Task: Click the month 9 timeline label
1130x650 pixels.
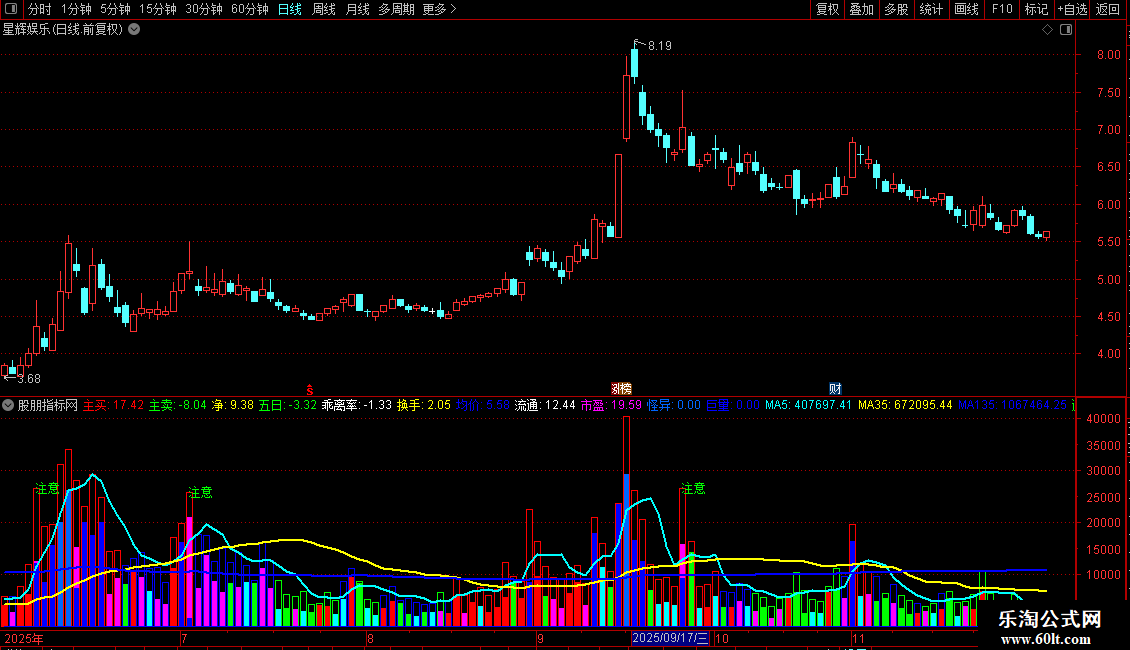Action: click(x=540, y=638)
